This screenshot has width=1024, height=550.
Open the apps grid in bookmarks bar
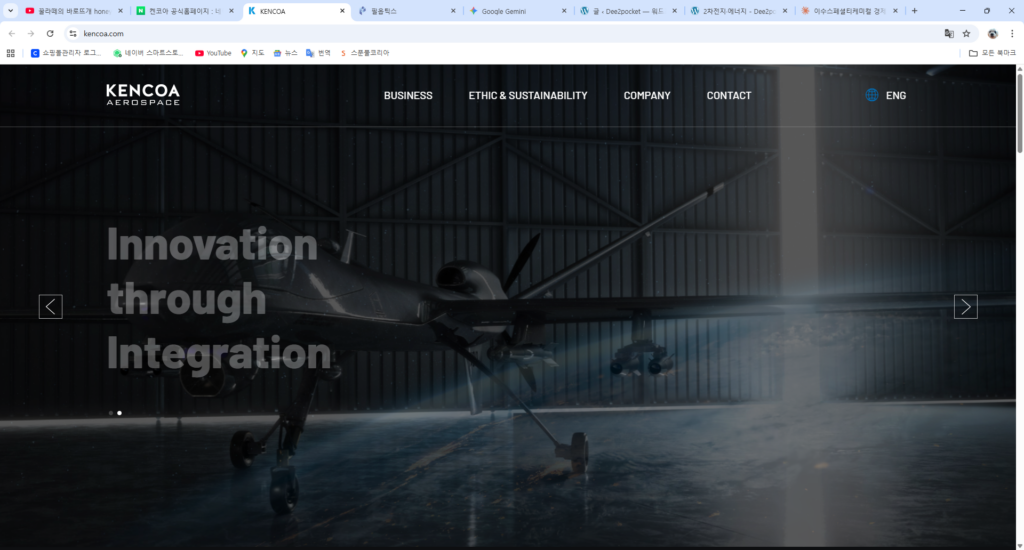(11, 53)
